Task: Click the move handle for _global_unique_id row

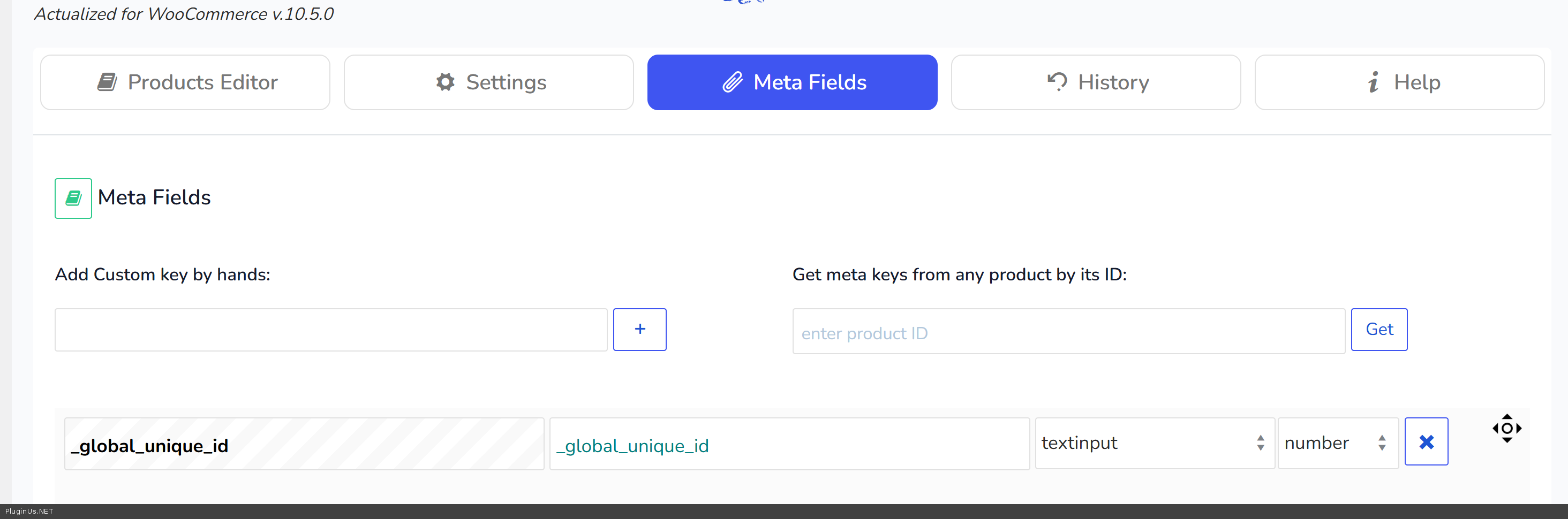Action: [x=1506, y=429]
